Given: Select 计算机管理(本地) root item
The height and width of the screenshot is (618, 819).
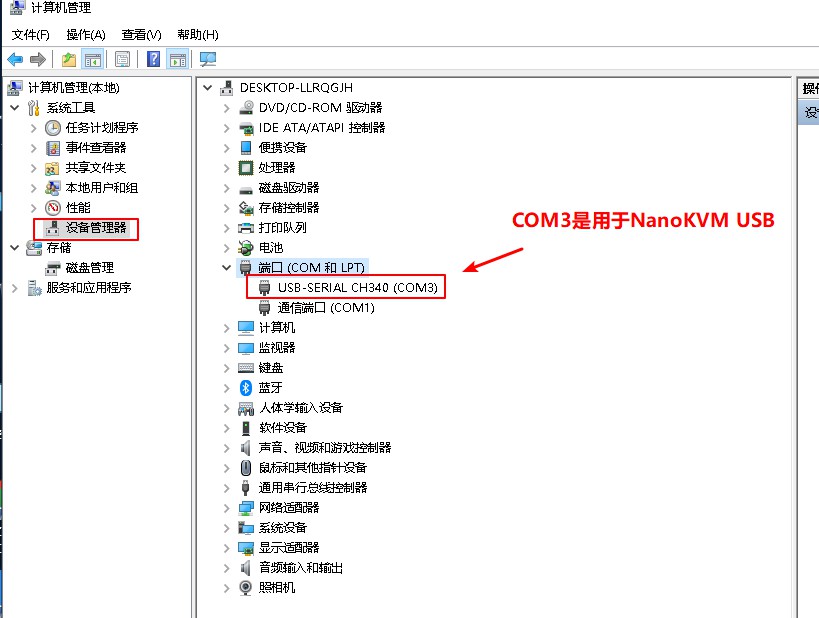Looking at the screenshot, I should [74, 88].
